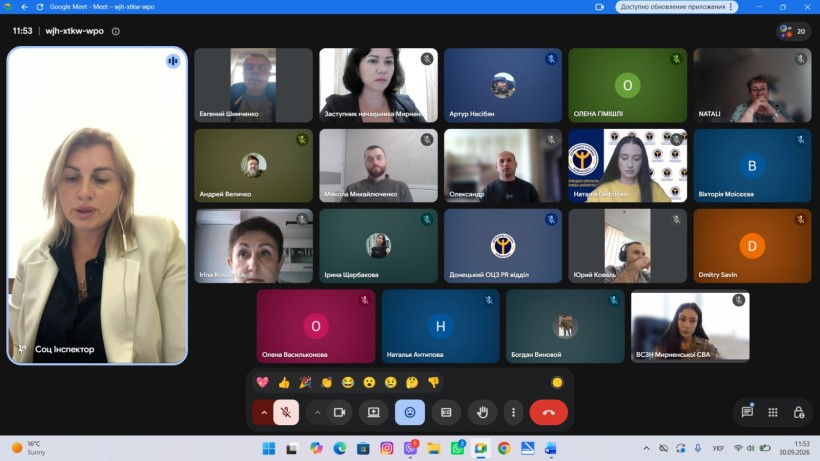Send the thumbs down reaction
This screenshot has width=820, height=461.
[434, 383]
